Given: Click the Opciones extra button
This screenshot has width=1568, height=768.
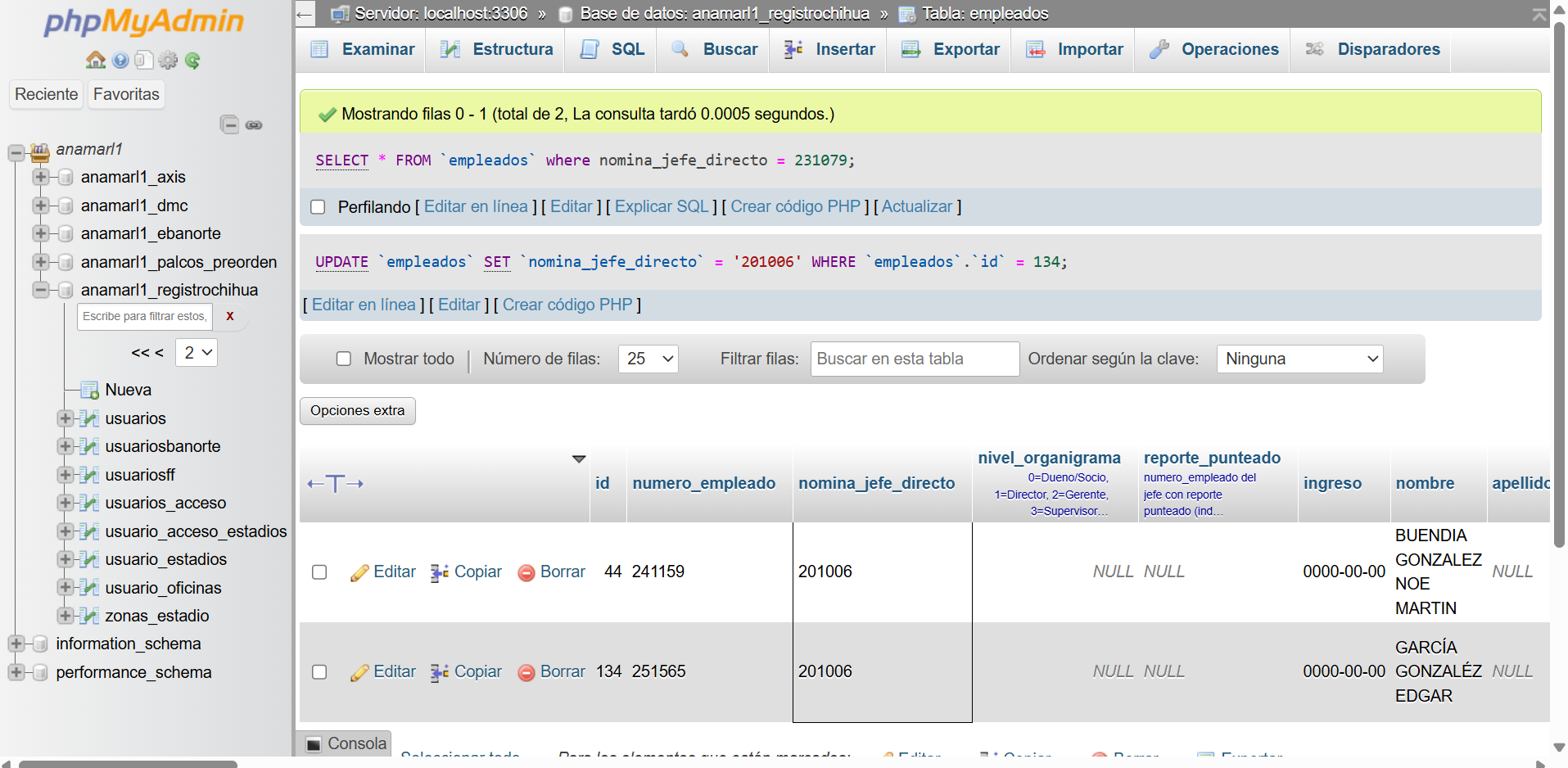Looking at the screenshot, I should point(358,411).
